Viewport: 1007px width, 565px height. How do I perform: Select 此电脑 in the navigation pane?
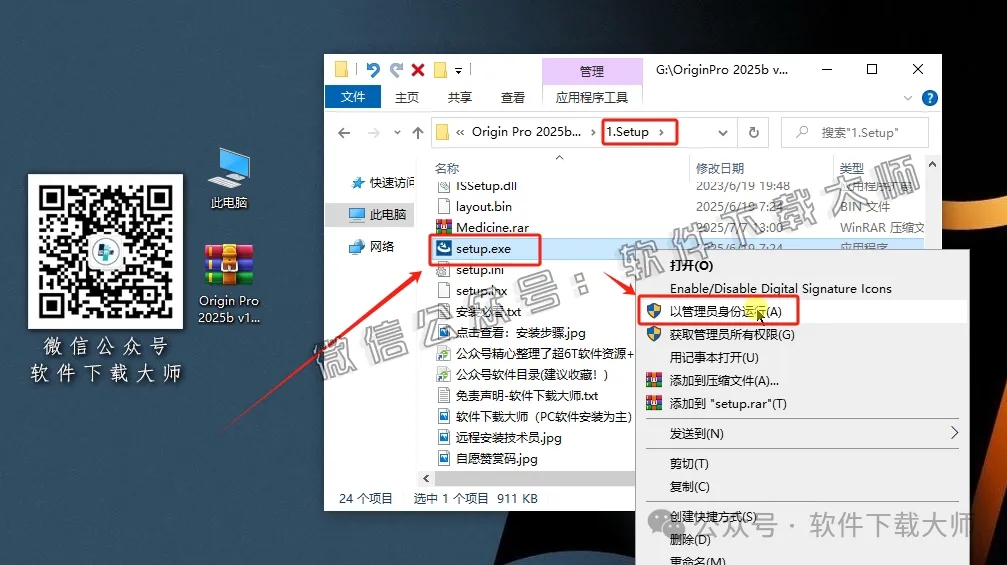point(377,214)
